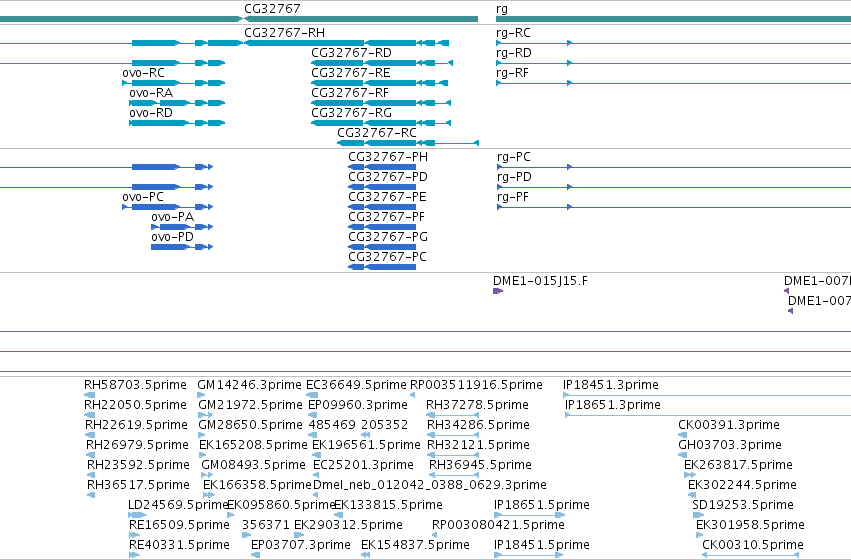Click the ovo-PC protein label

(x=143, y=197)
